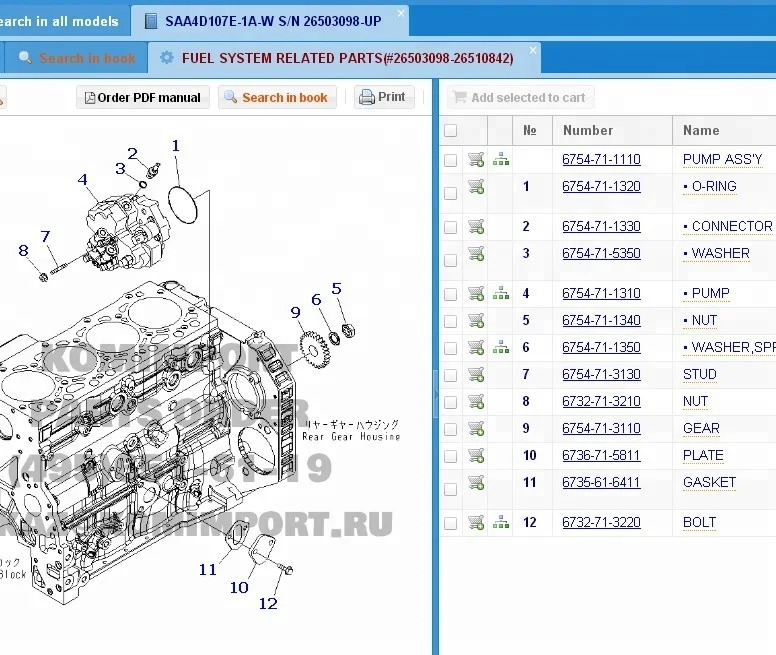Close the SAA4D107E-1A-W model tab
The width and height of the screenshot is (776, 655).
pyautogui.click(x=401, y=13)
